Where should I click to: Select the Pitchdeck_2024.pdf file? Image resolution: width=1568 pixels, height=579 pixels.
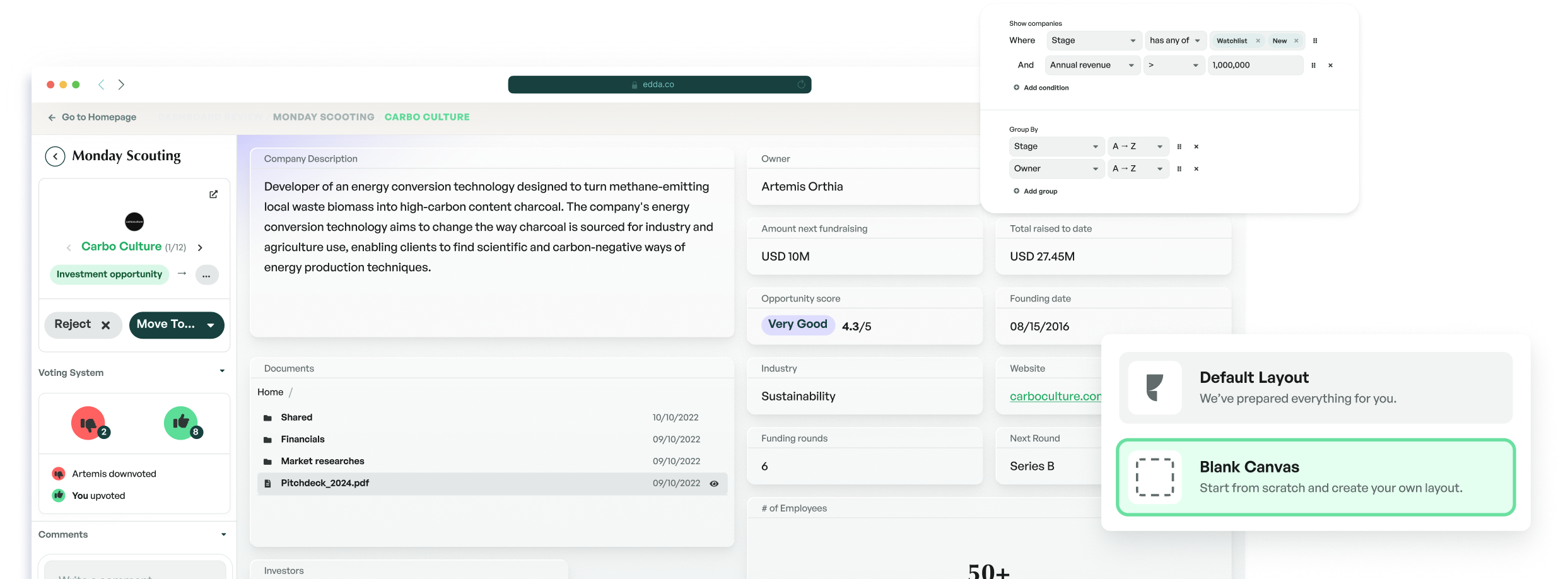click(x=492, y=484)
